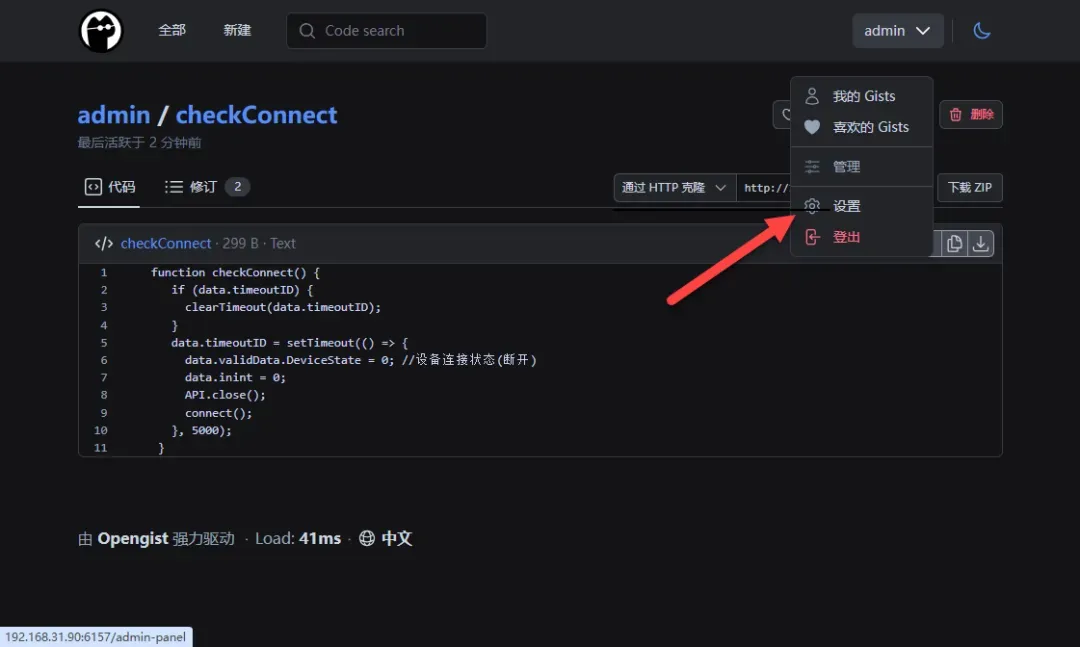Click the download file icon in the file header

(981, 243)
